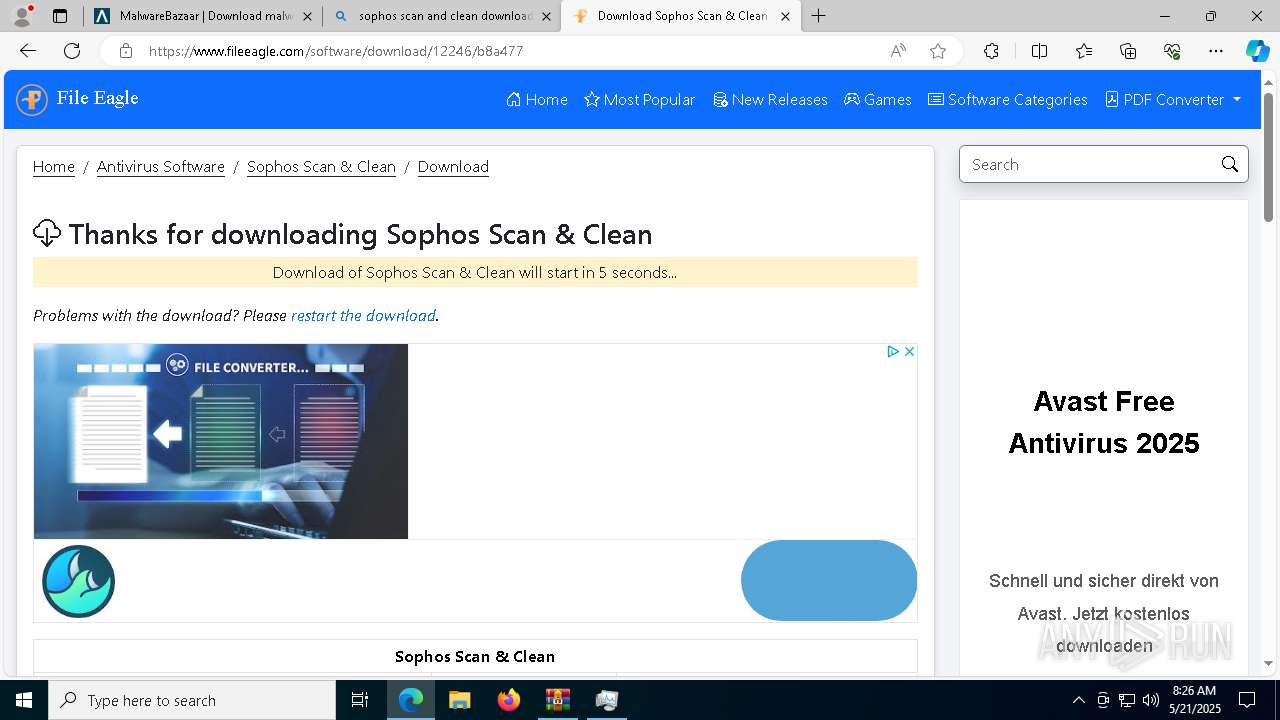Open the clock showing 8:26 AM
The image size is (1280, 720).
click(x=1195, y=700)
